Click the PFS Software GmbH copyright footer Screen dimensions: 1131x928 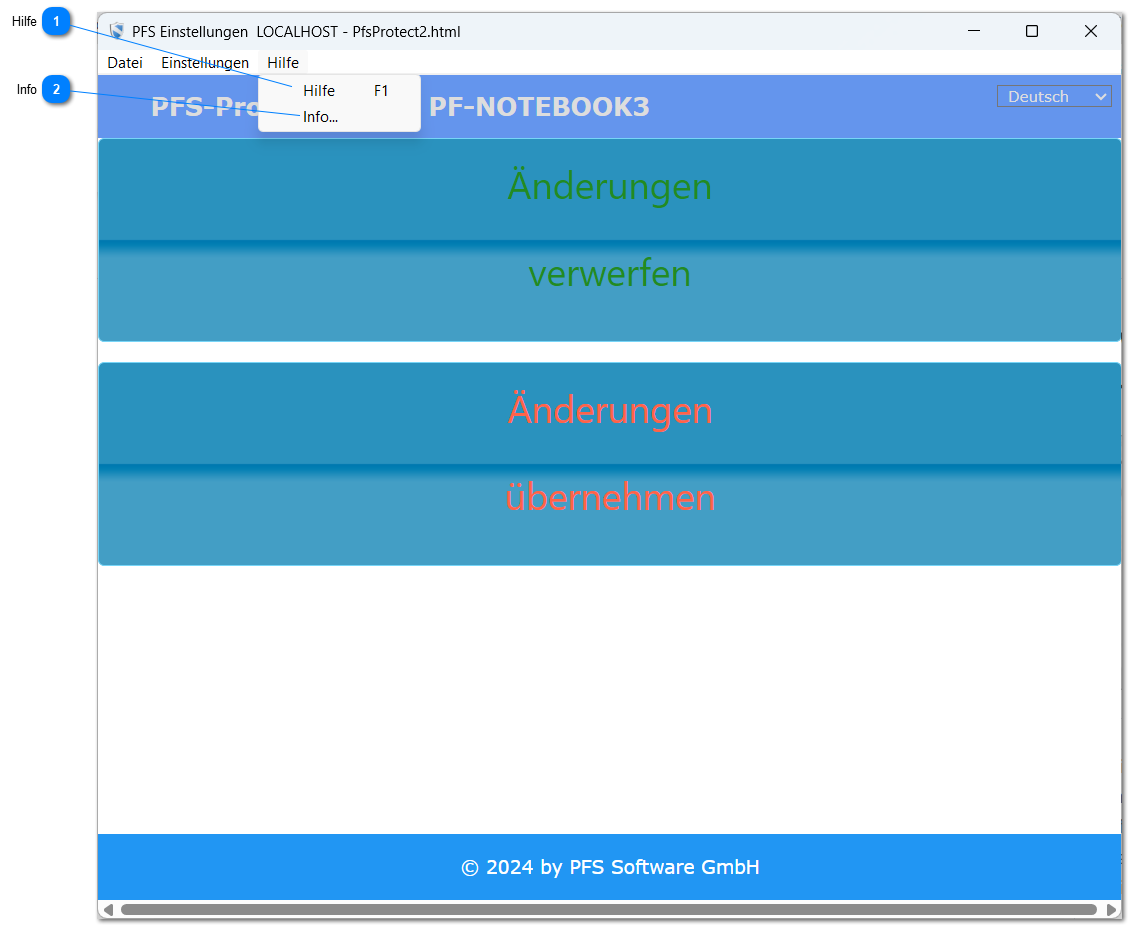(610, 867)
